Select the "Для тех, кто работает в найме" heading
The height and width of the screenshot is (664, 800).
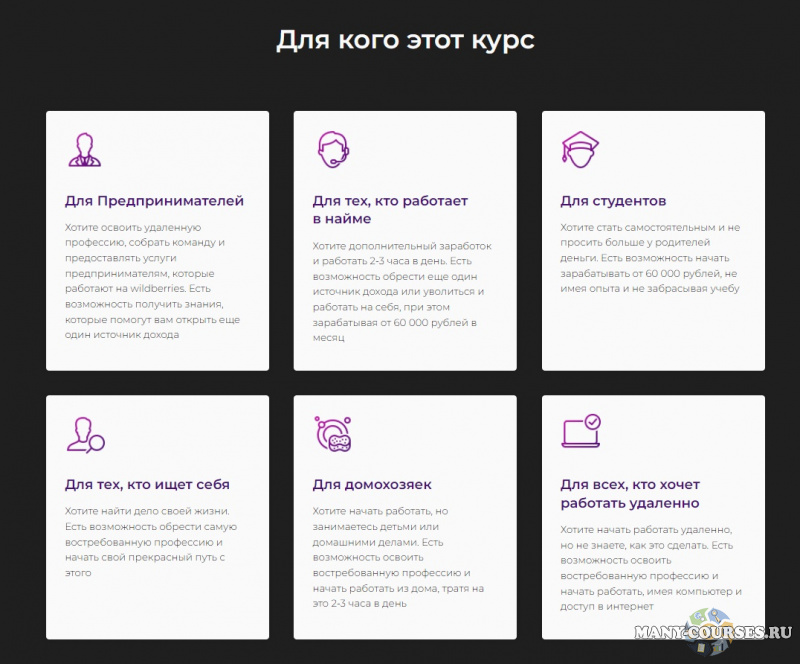tap(390, 210)
